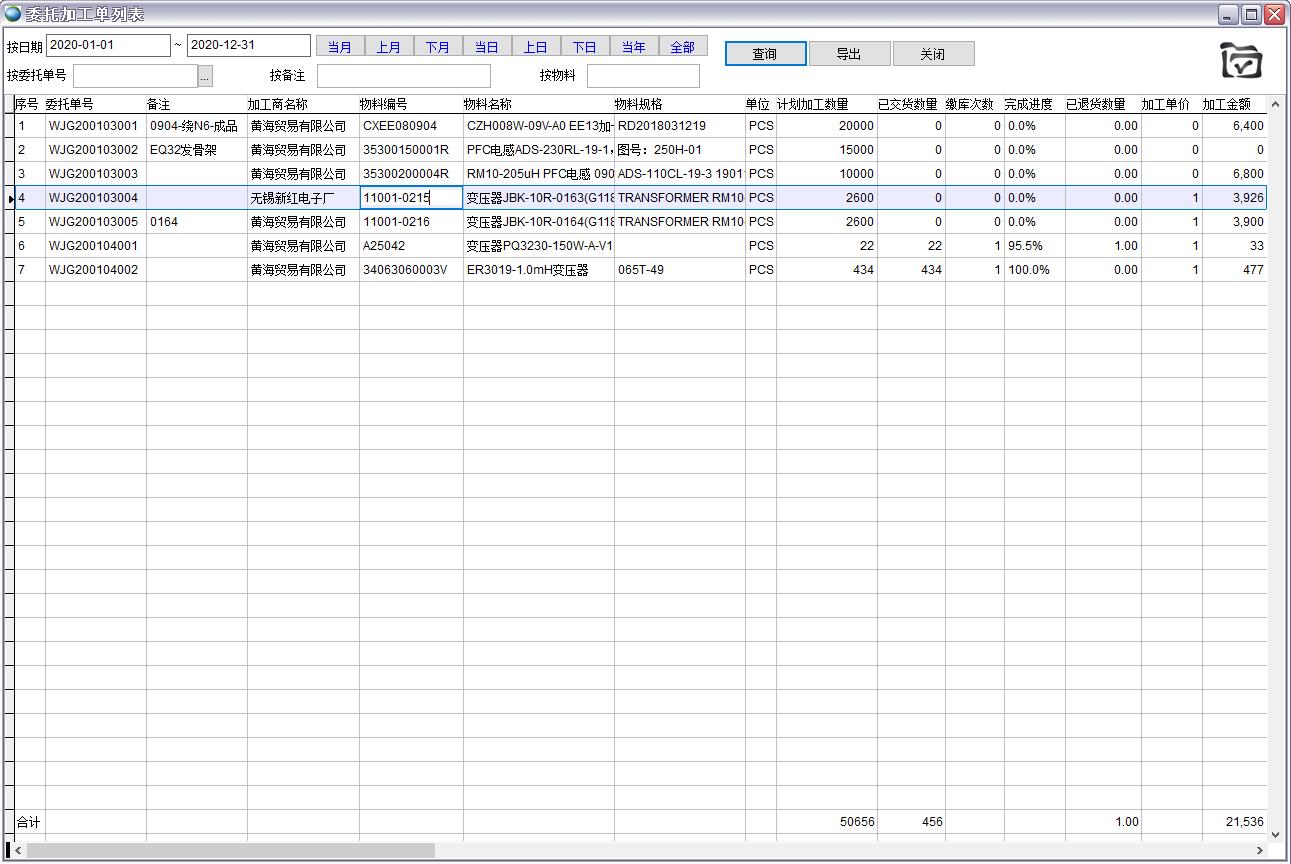1291x864 pixels.
Task: Choose the 下月 date shortcut
Action: tap(438, 47)
